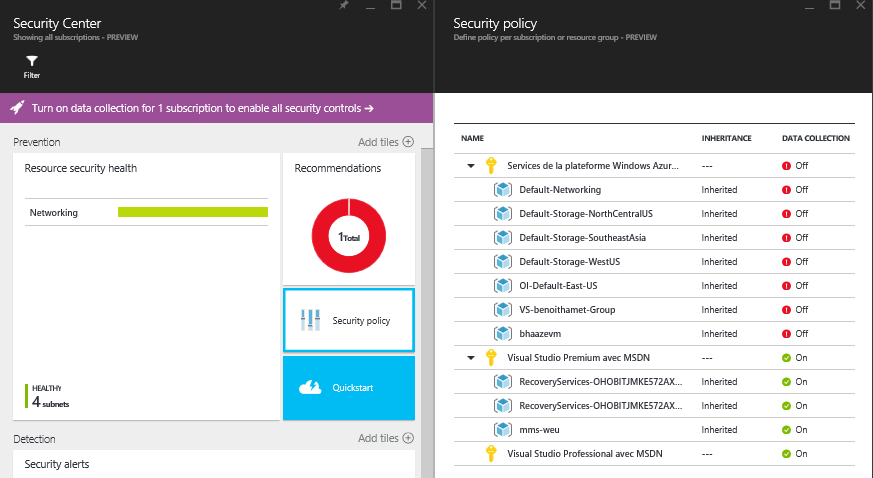Image resolution: width=873 pixels, height=478 pixels.
Task: Click the Filter funnel icon
Action: pos(32,61)
